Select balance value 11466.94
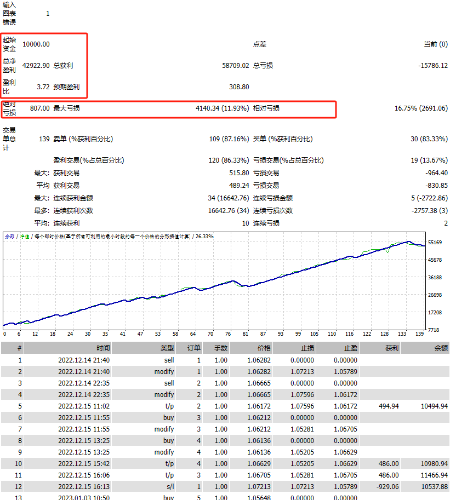 (x=434, y=475)
